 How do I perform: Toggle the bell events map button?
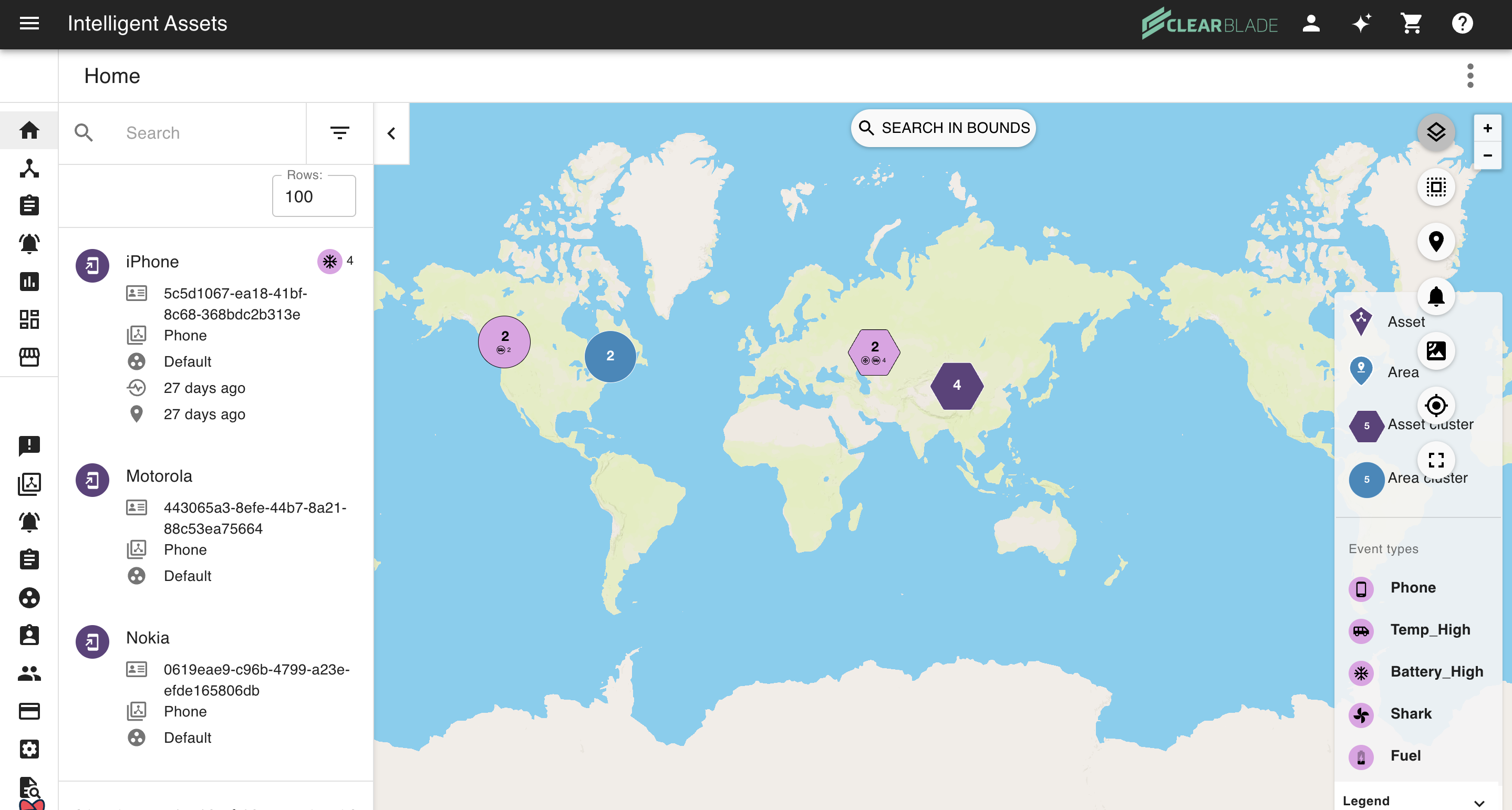[x=1436, y=296]
